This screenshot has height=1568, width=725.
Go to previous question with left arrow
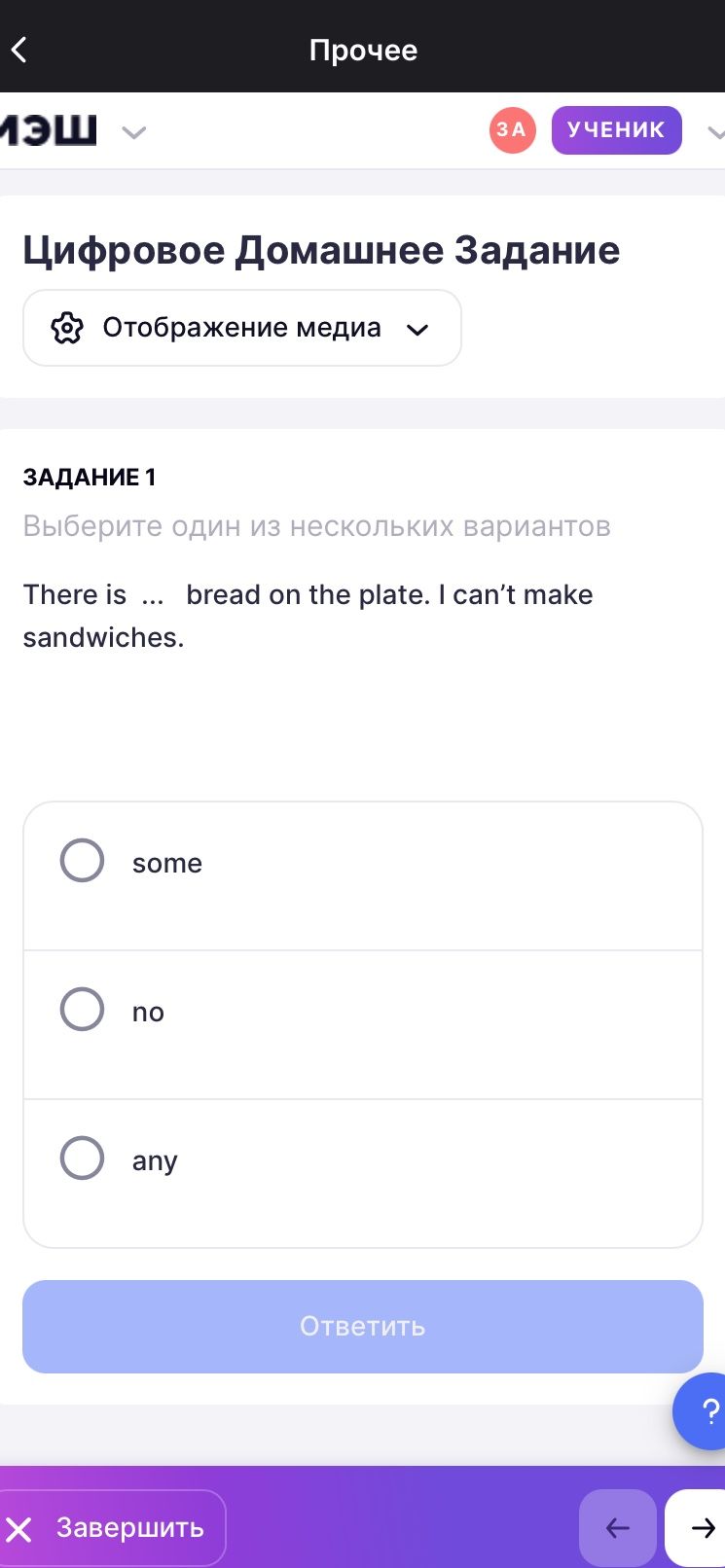(x=618, y=1528)
